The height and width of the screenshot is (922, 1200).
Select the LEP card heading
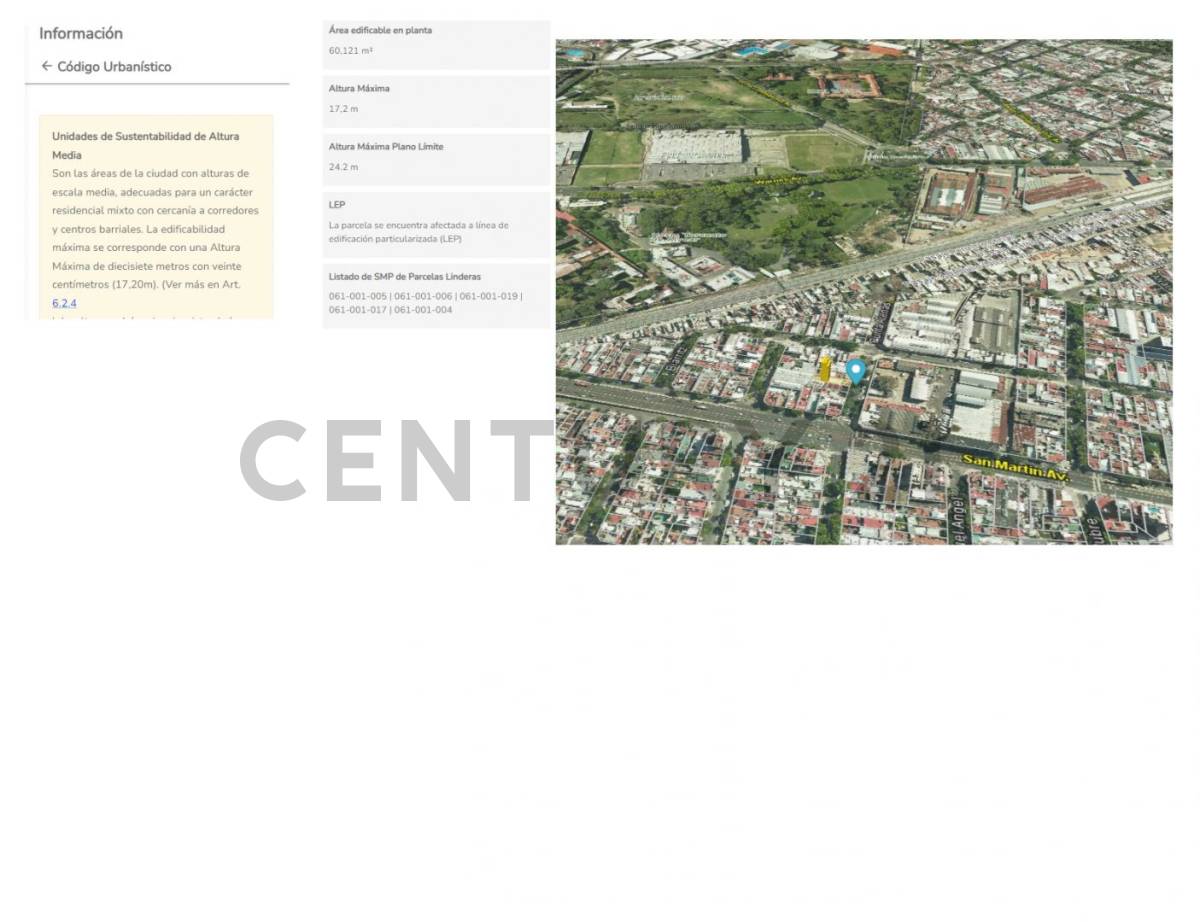click(x=337, y=204)
